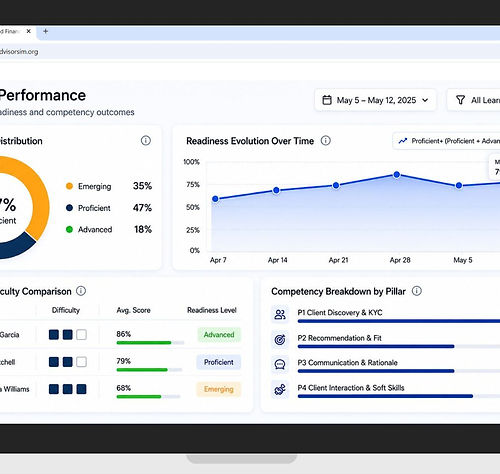The width and height of the screenshot is (500, 474).
Task: Open the Proficient+ metric selector dropdown
Action: [x=446, y=141]
